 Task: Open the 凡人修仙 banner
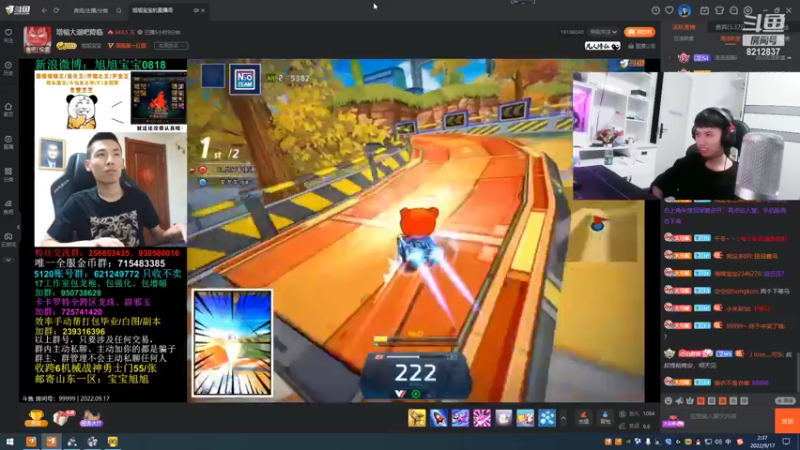point(602,46)
